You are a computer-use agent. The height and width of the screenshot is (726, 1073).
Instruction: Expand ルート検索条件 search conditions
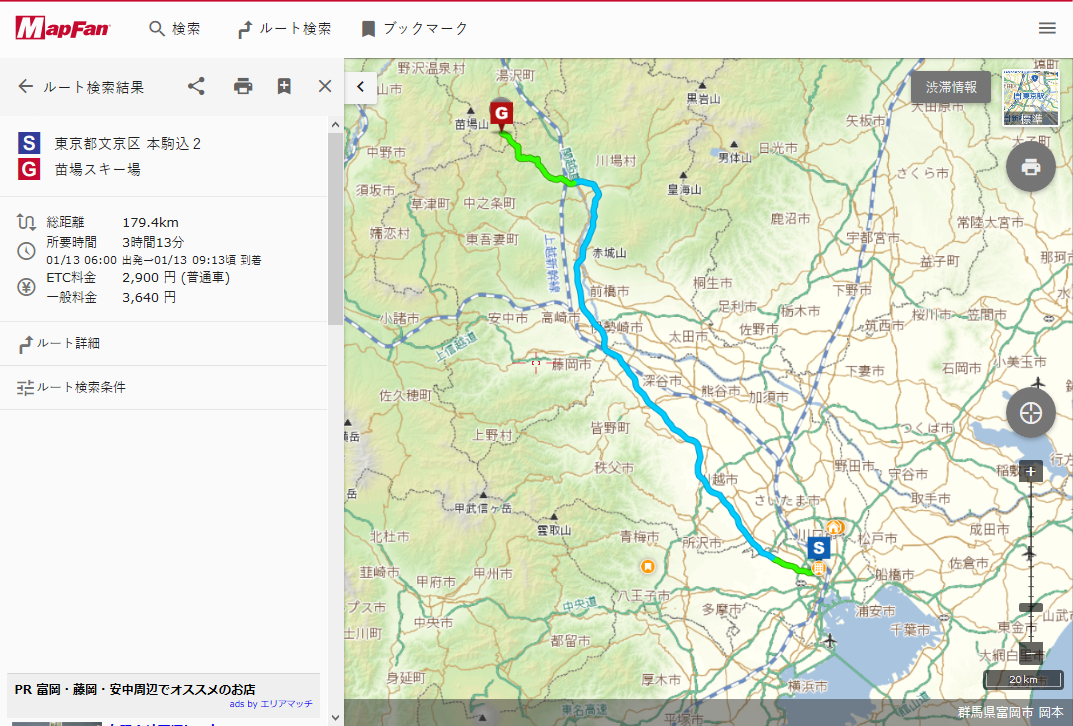click(164, 387)
